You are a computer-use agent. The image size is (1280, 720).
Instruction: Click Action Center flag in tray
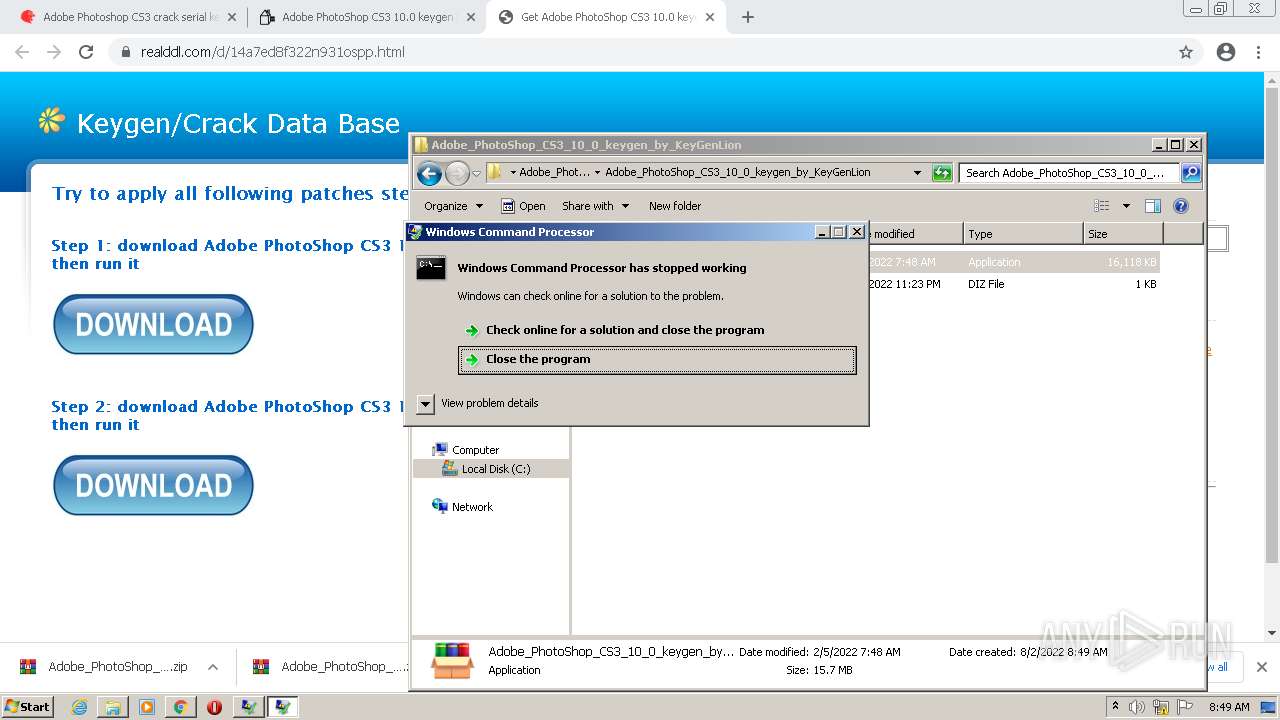click(1183, 707)
